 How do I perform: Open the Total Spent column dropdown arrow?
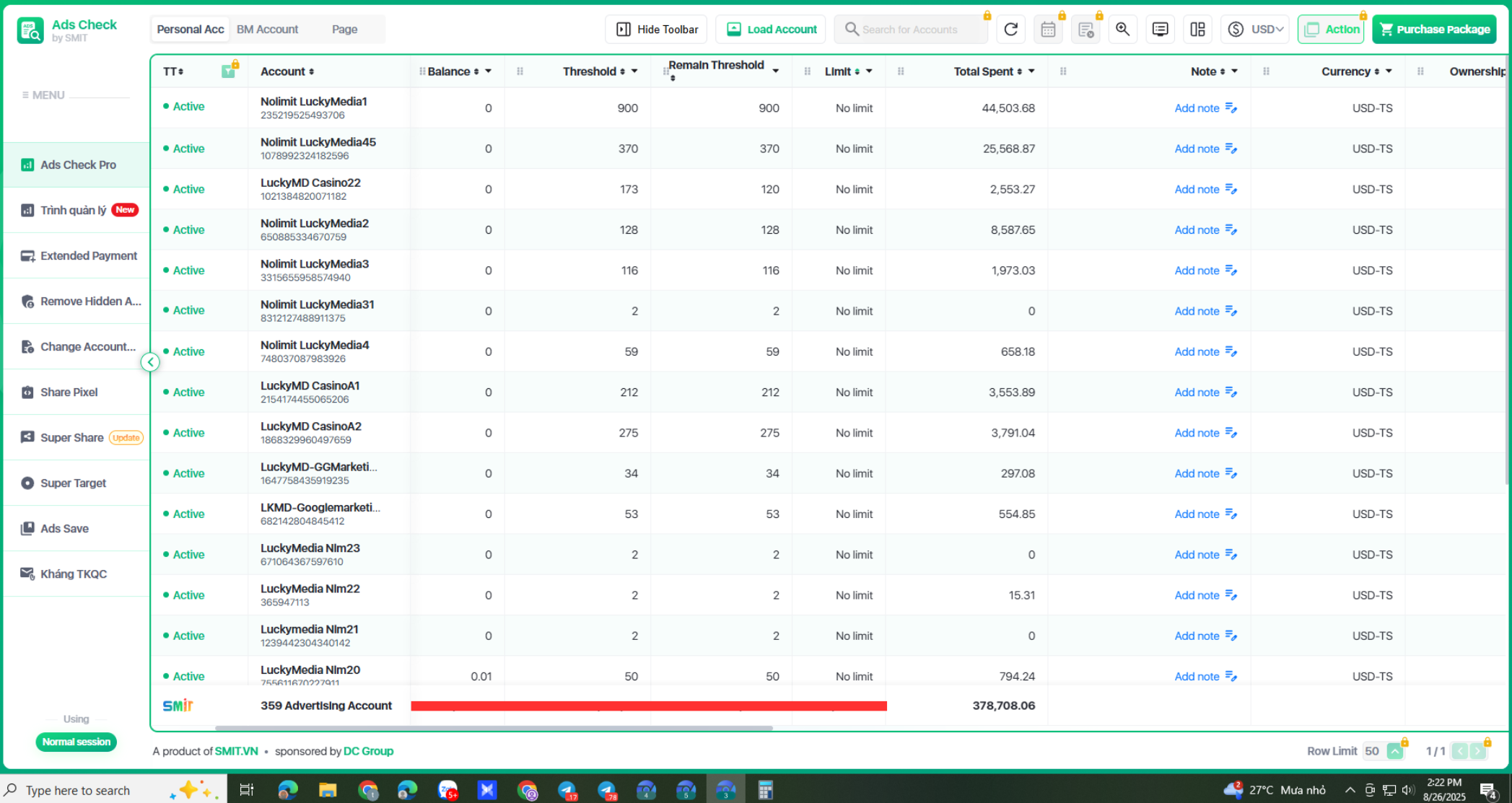click(1031, 71)
